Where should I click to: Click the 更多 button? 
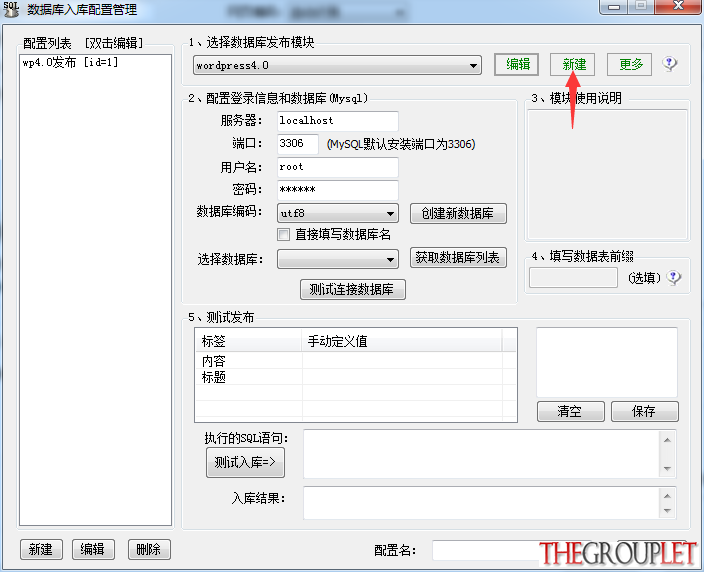click(x=629, y=65)
